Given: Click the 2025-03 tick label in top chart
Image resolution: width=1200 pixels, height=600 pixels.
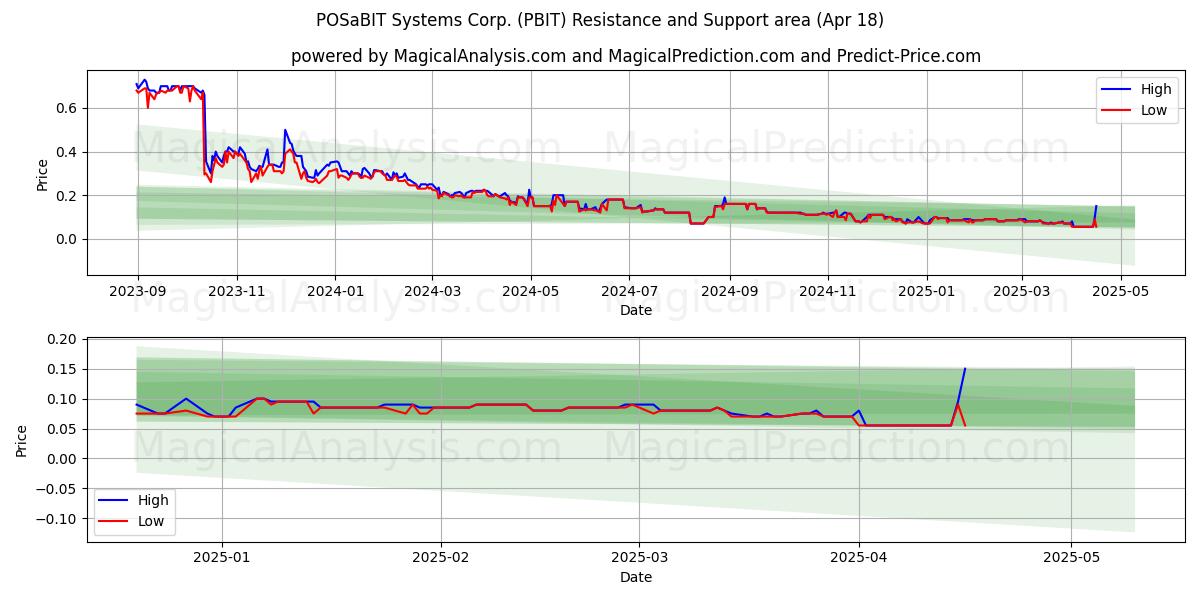Looking at the screenshot, I should (1022, 290).
